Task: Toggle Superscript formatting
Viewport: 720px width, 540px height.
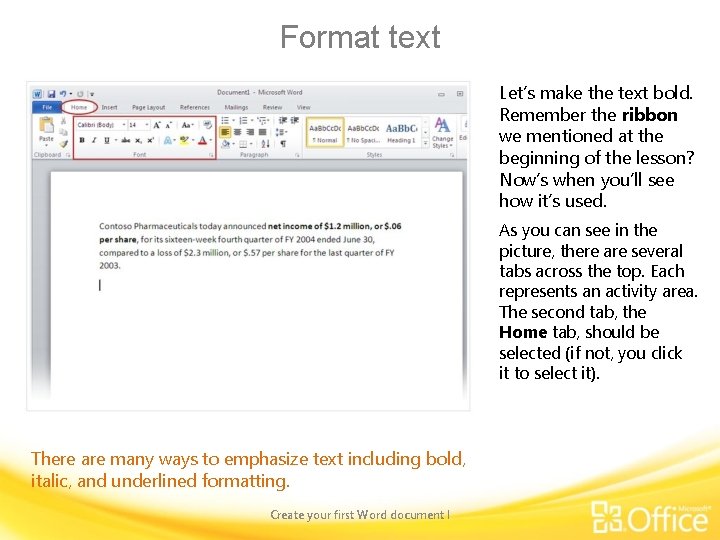Action: coord(150,141)
